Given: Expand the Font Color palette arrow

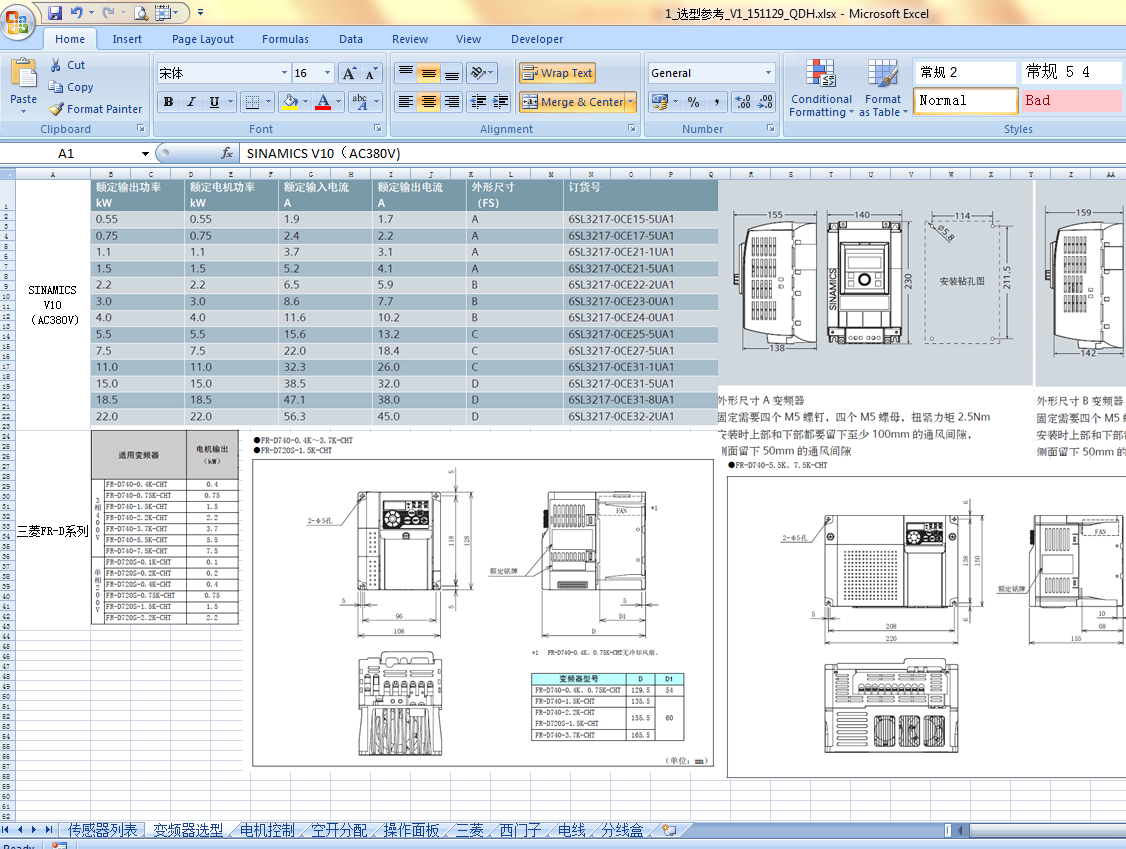Looking at the screenshot, I should [x=338, y=102].
